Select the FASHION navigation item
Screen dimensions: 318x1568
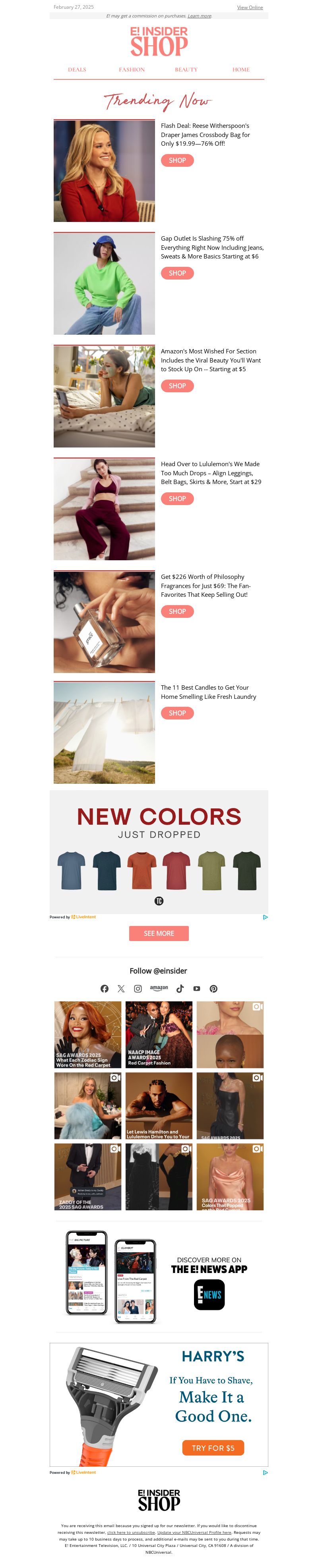tap(132, 69)
